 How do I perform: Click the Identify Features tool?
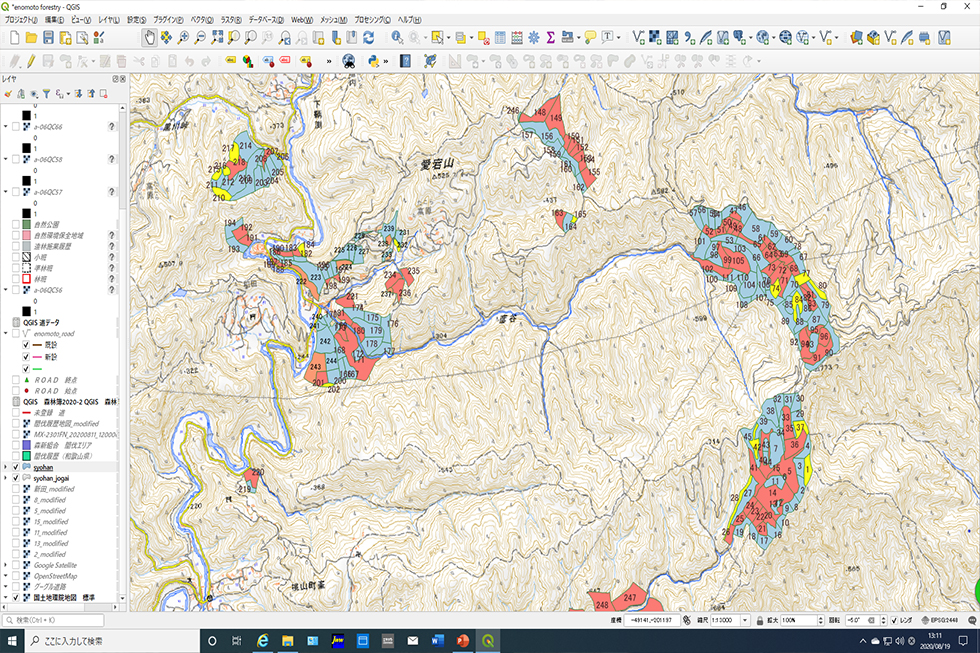[397, 38]
